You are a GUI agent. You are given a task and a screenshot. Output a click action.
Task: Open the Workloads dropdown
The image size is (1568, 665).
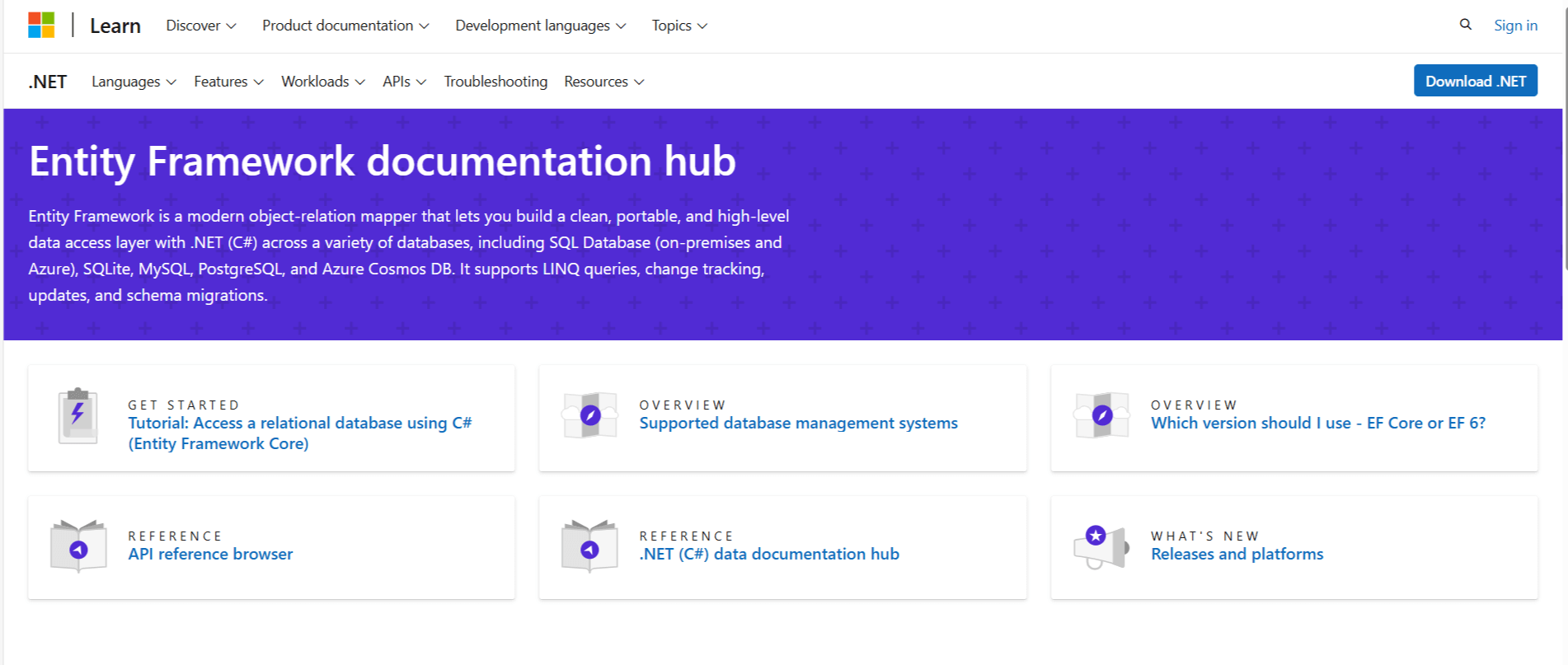click(x=322, y=82)
